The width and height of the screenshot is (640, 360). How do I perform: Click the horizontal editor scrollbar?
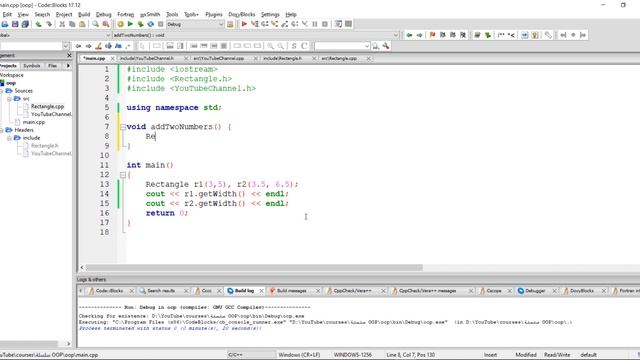[x=254, y=268]
